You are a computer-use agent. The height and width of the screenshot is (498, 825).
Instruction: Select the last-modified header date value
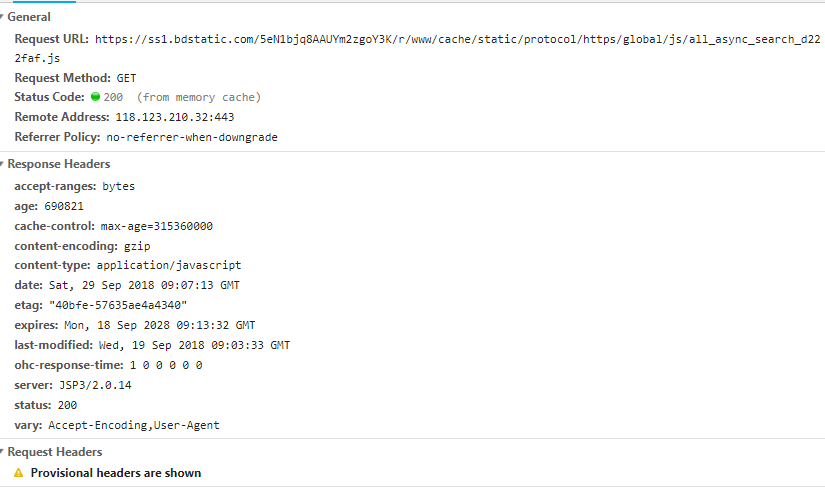[x=194, y=345]
